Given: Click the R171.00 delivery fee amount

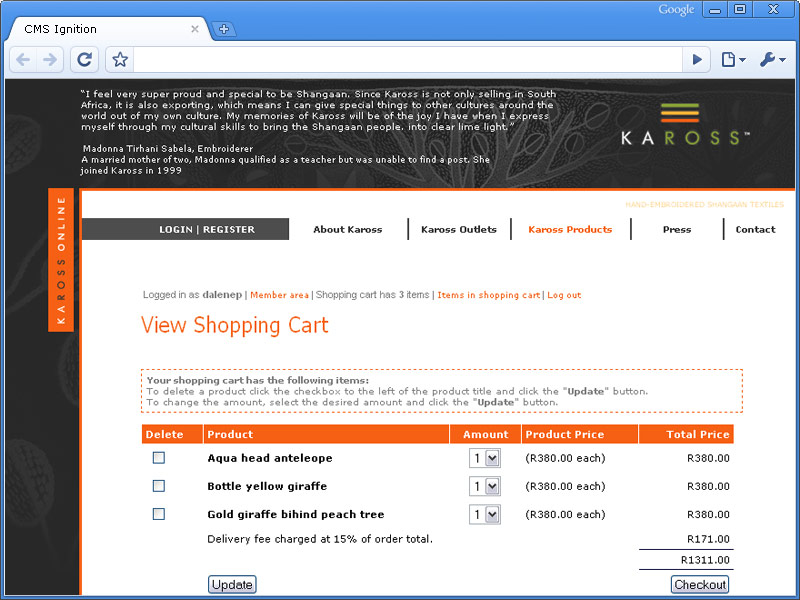Looking at the screenshot, I should pos(708,539).
